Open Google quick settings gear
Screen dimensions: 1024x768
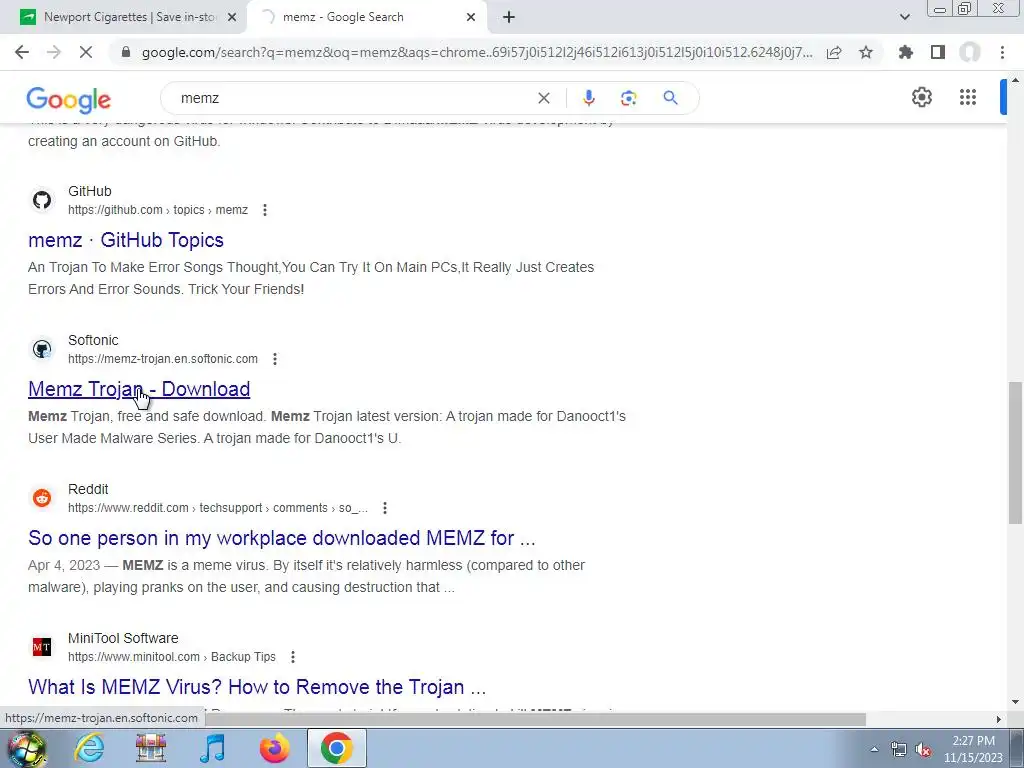tap(921, 97)
